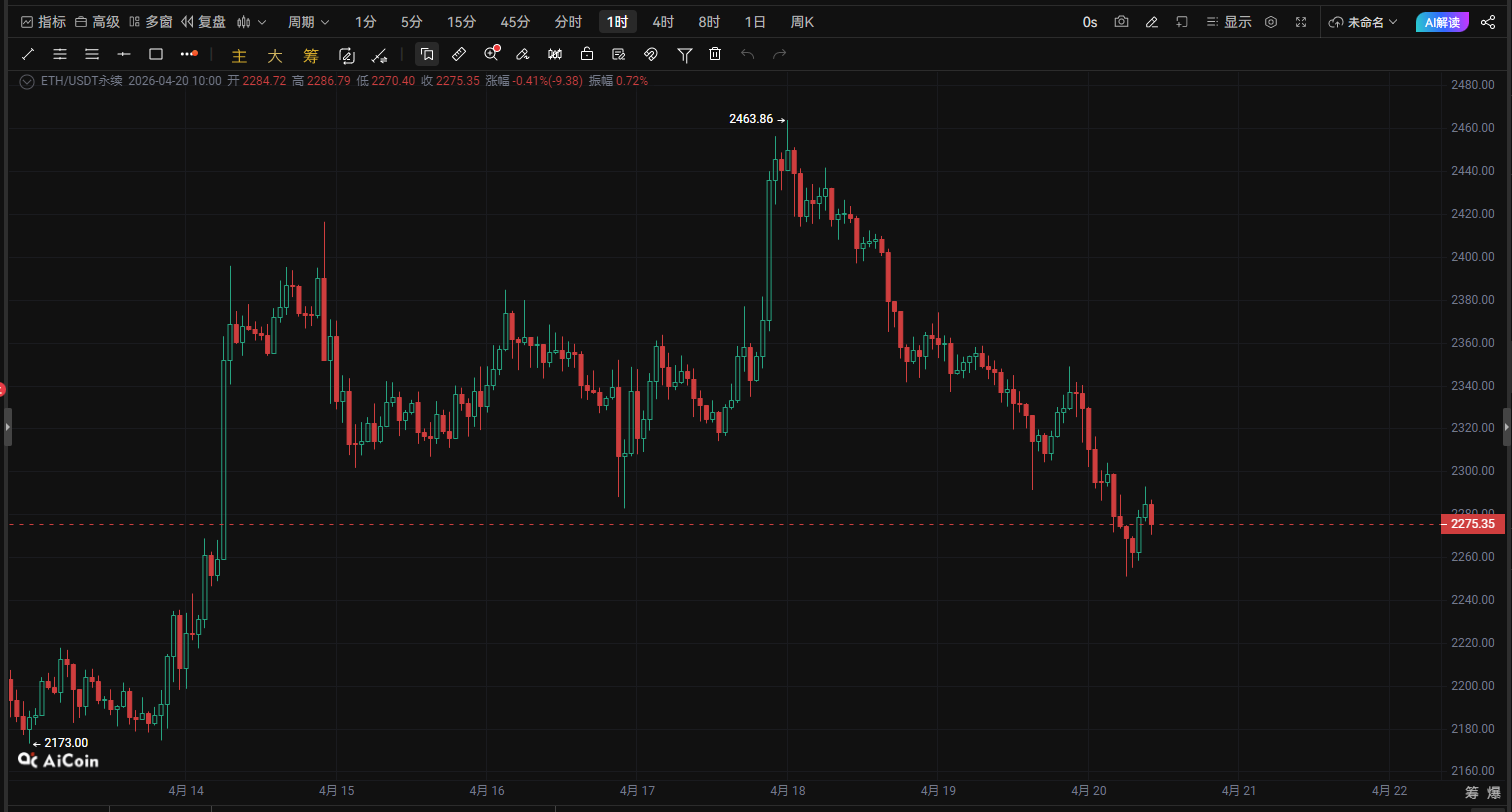Activate the zoom-in magnifier tool
This screenshot has width=1512, height=812.
pos(491,54)
